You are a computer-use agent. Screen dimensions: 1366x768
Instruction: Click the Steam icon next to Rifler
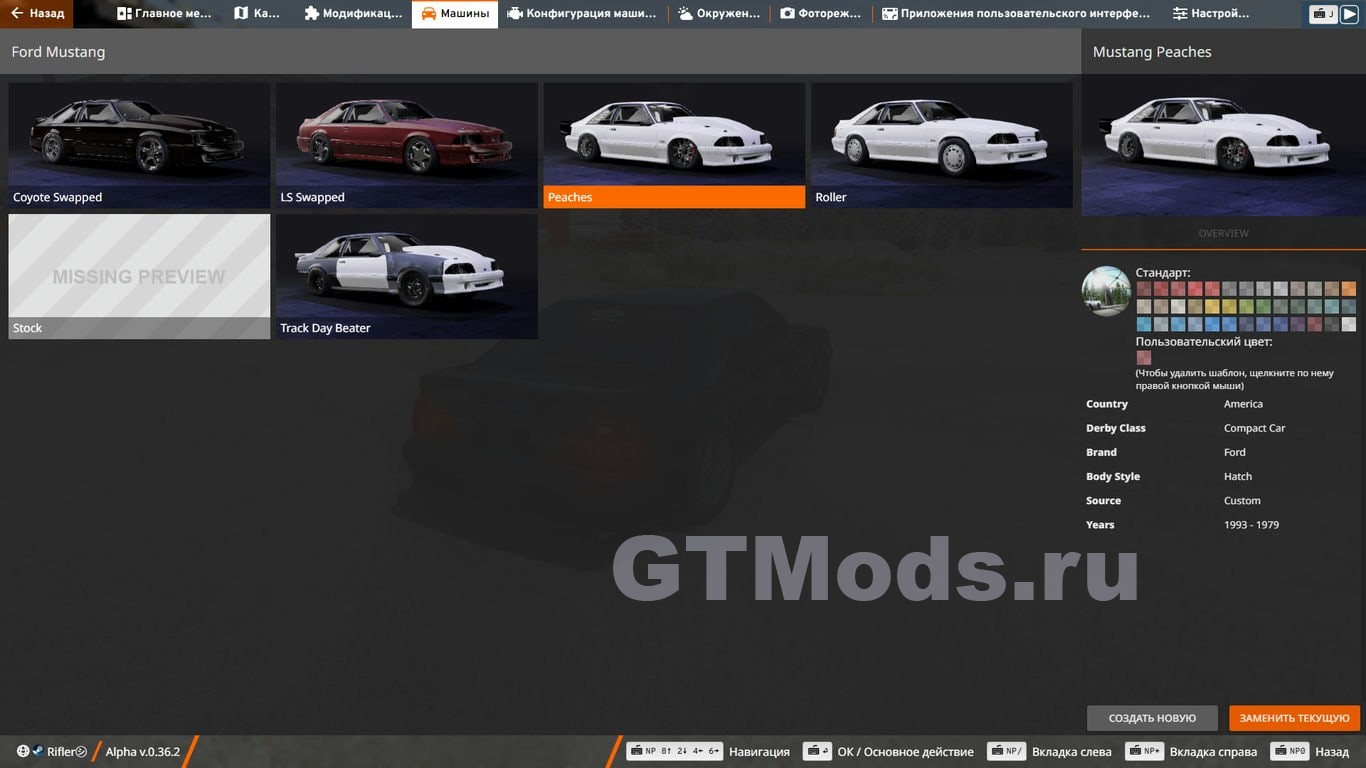click(38, 751)
